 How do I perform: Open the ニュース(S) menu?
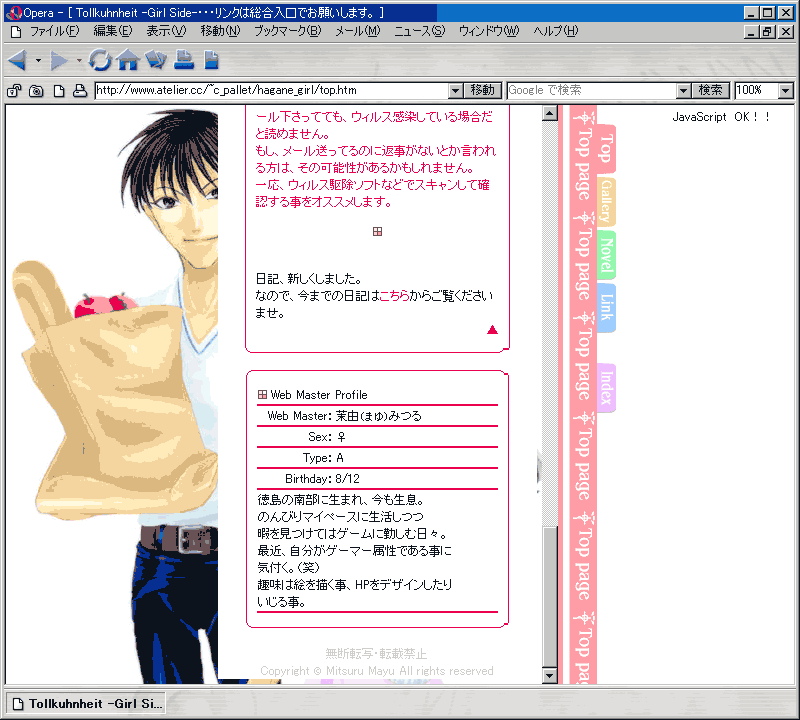[x=419, y=31]
